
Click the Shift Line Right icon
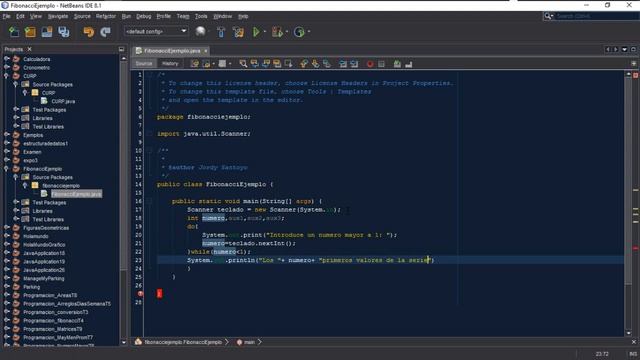tap(354, 64)
